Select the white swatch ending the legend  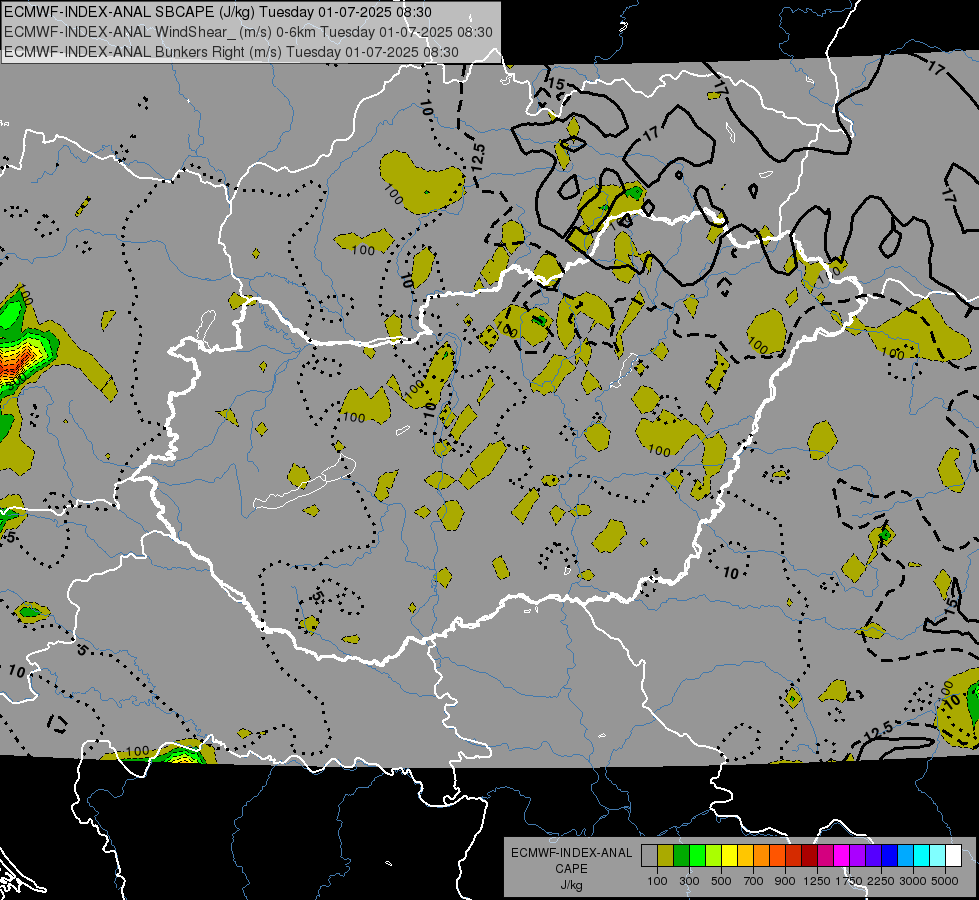point(953,856)
